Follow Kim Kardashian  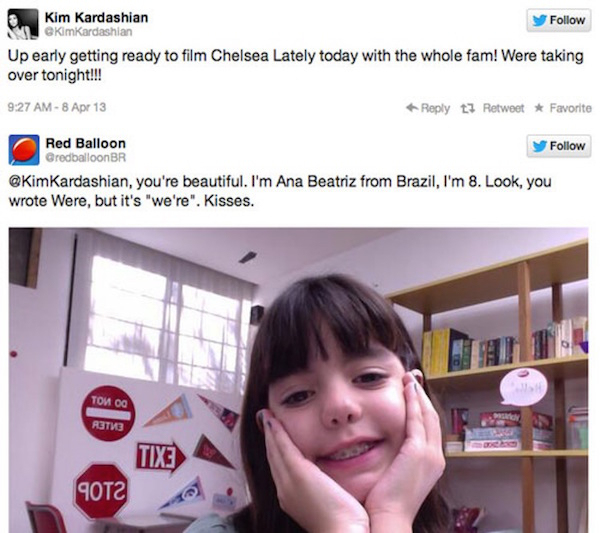[x=559, y=20]
